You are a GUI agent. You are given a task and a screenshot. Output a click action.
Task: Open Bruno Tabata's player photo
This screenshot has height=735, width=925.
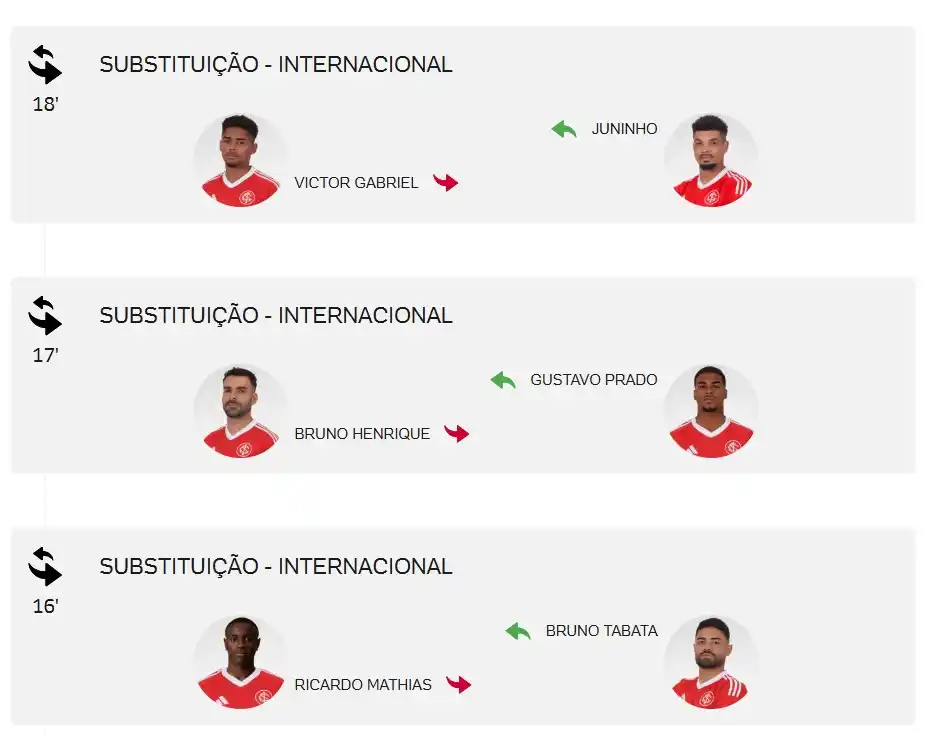click(711, 662)
